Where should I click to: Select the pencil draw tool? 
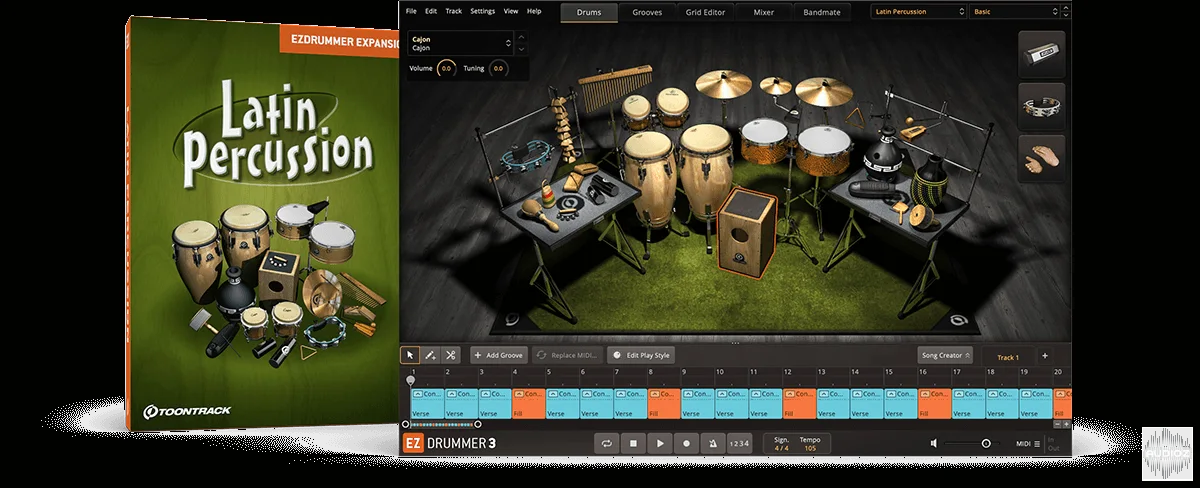tap(430, 355)
